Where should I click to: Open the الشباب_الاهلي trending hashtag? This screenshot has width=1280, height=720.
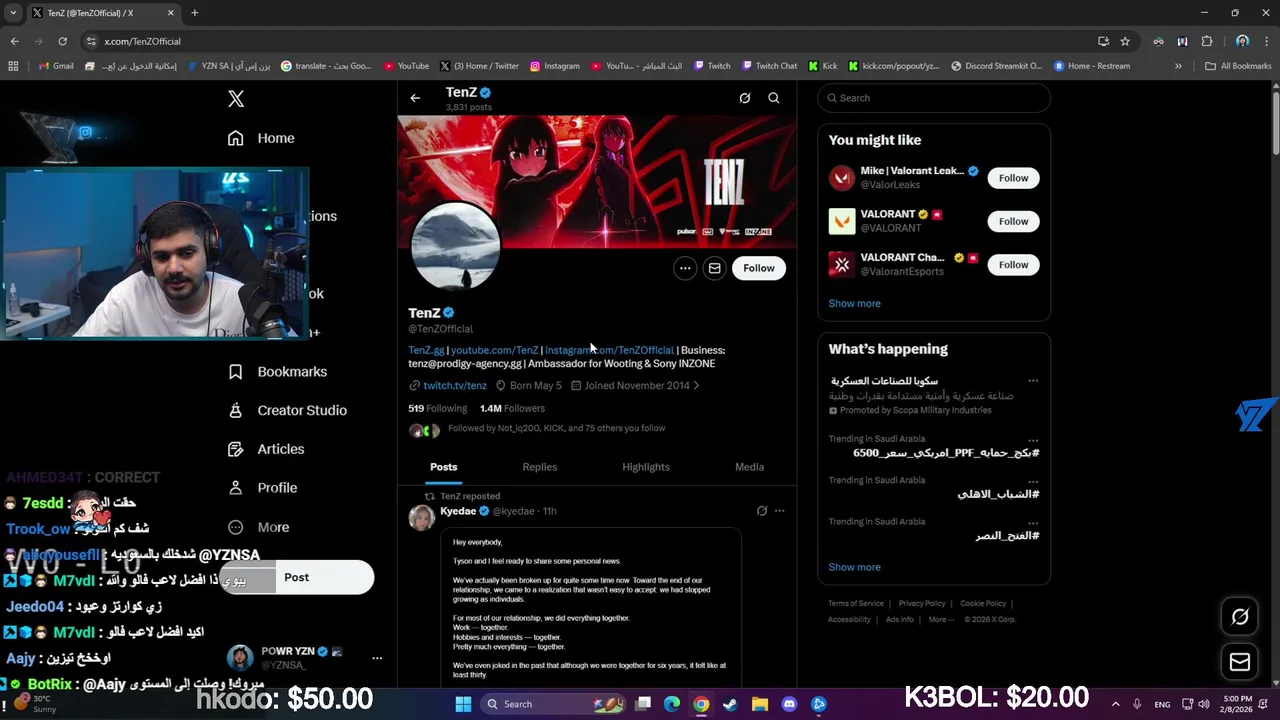(x=998, y=494)
